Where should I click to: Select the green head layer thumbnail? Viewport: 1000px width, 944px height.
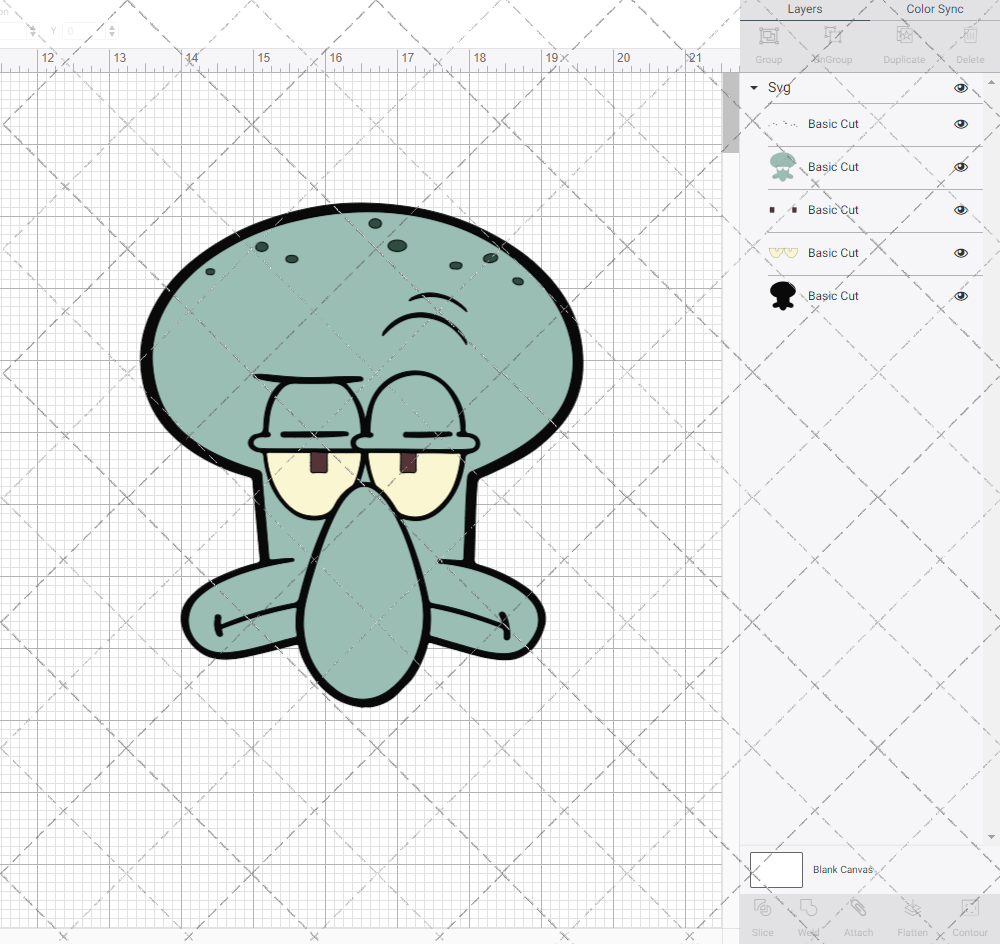tap(783, 166)
